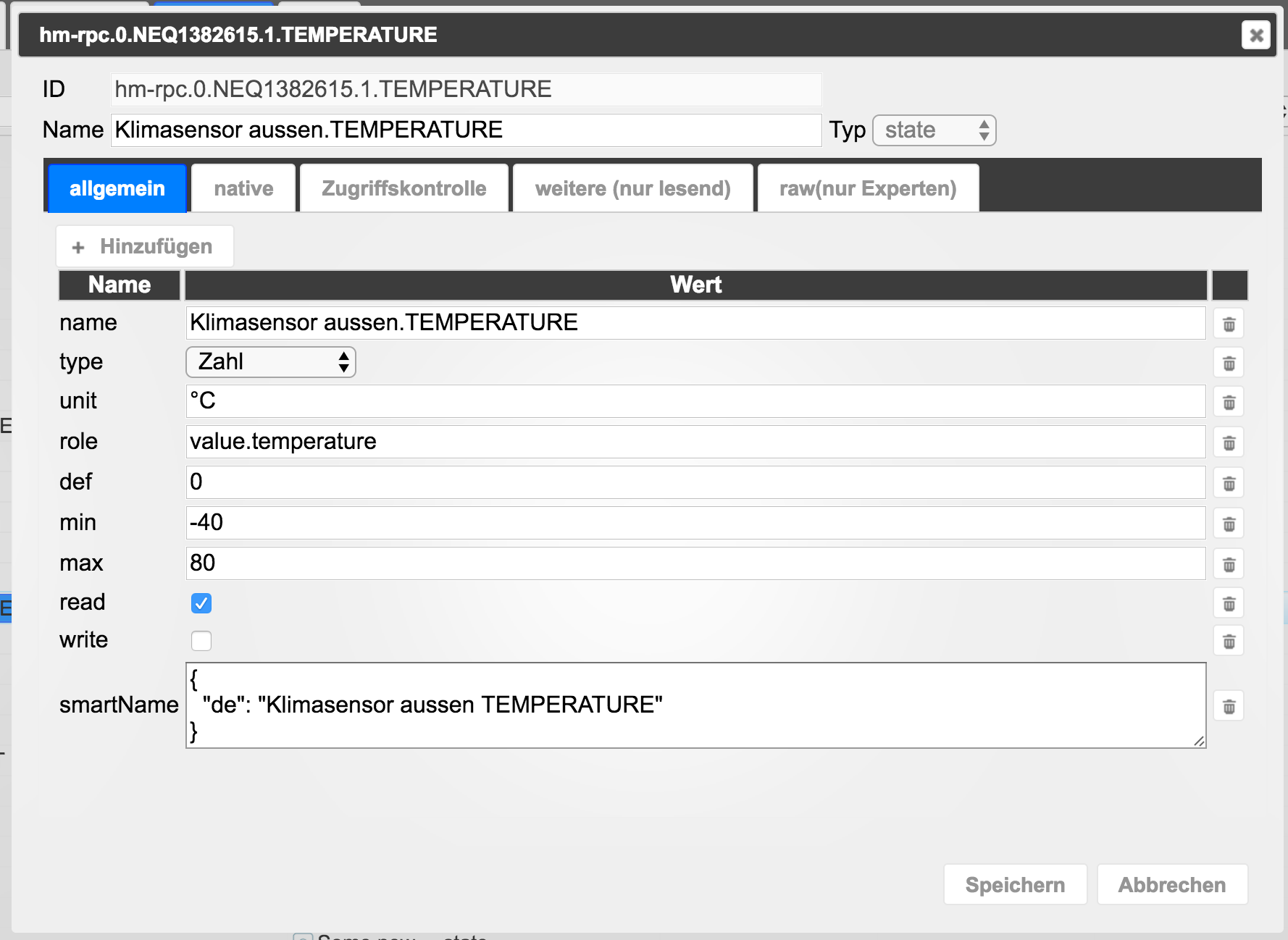Click the Abbrechen button
The width and height of the screenshot is (1288, 940).
(1172, 884)
